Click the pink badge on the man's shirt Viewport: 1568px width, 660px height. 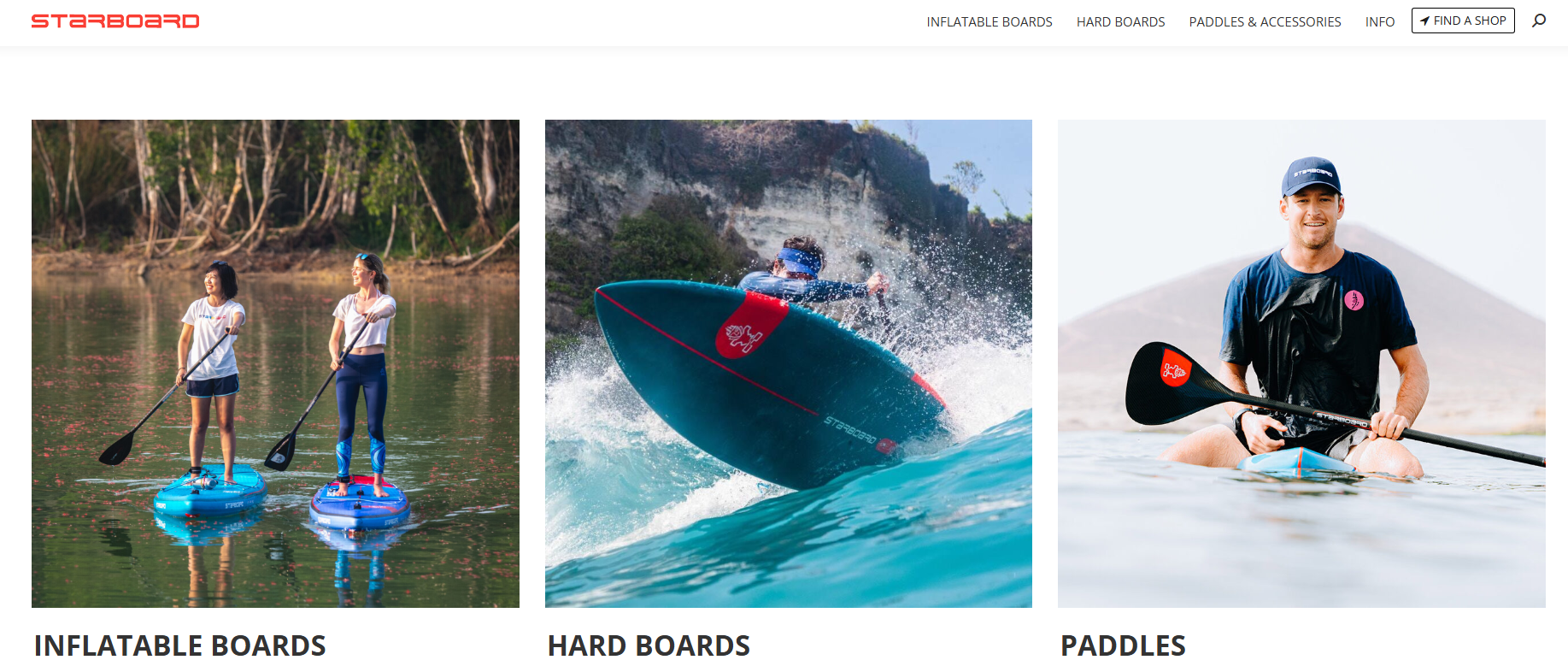click(x=1354, y=300)
